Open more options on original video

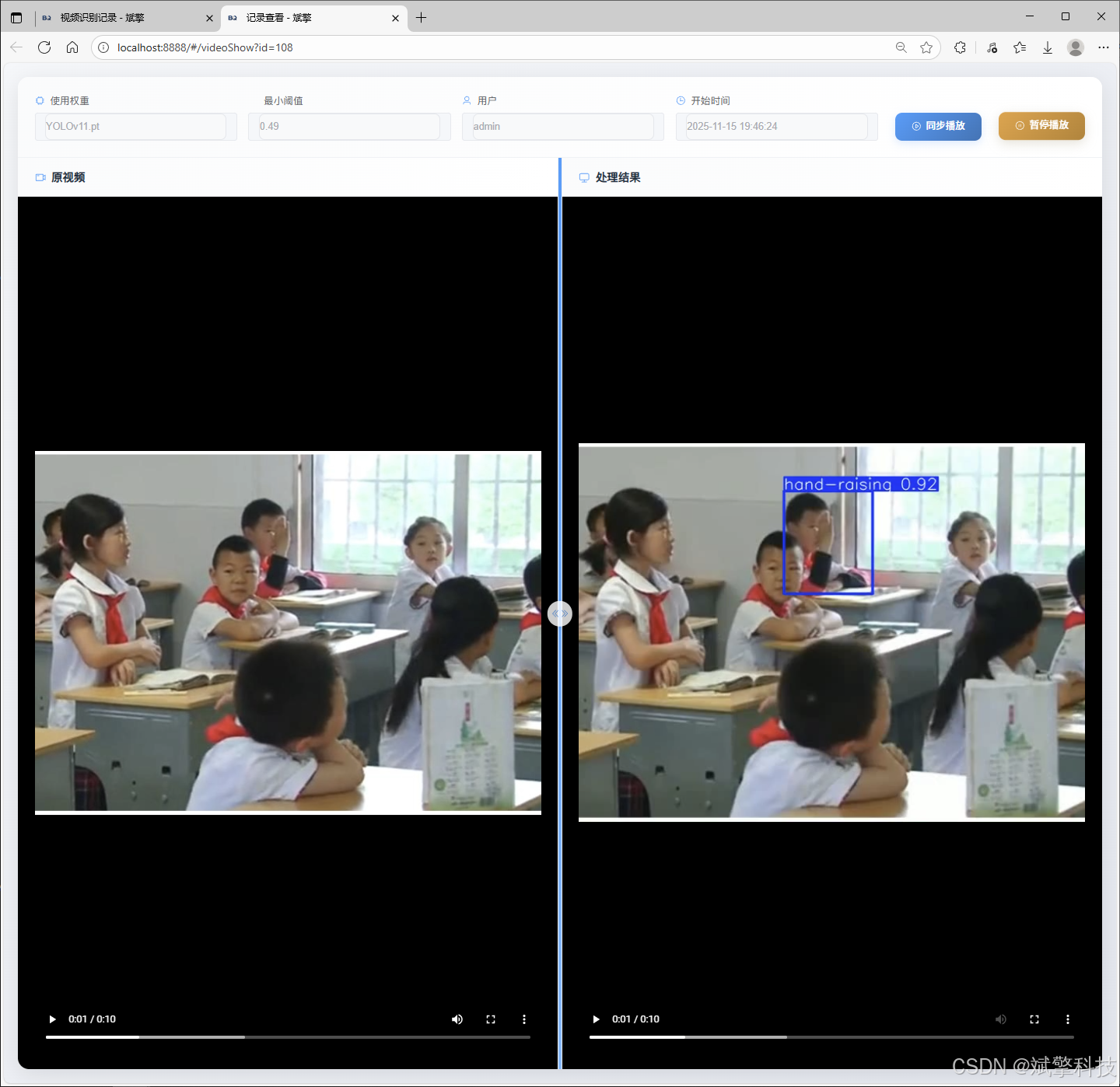(523, 1019)
